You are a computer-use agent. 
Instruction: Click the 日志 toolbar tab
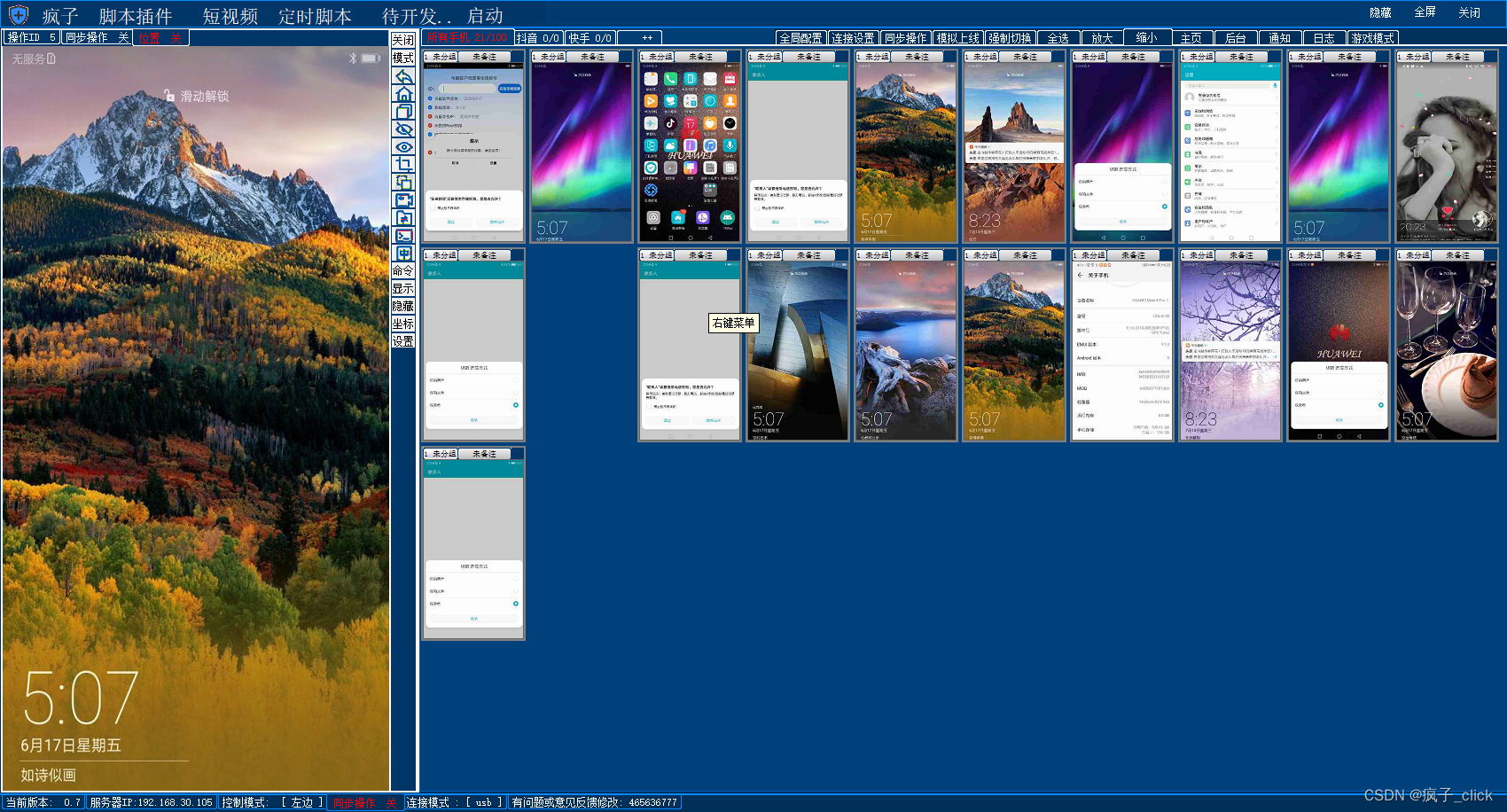coord(1324,38)
